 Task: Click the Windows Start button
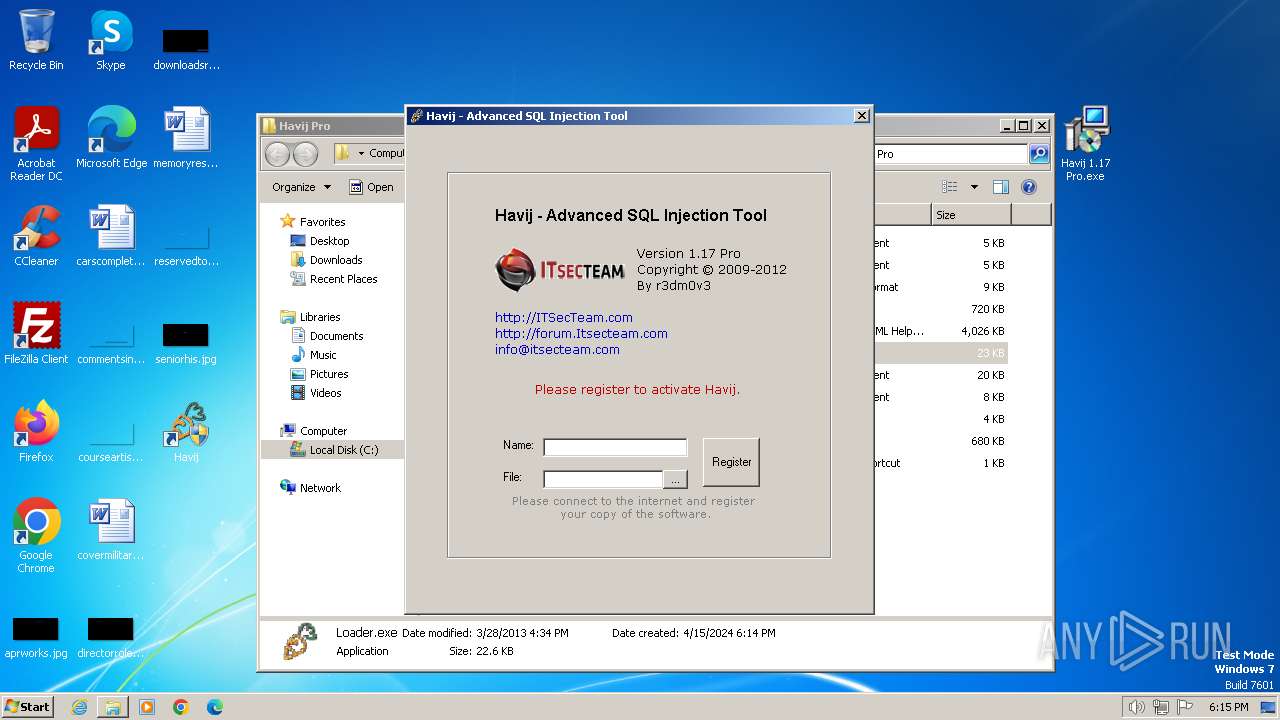coord(28,707)
